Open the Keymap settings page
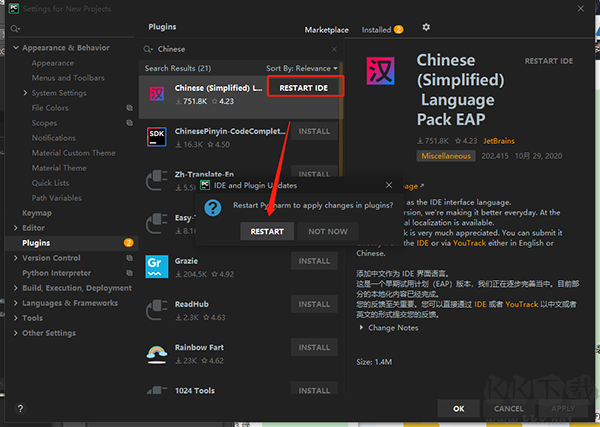This screenshot has width=600, height=427. click(x=37, y=213)
